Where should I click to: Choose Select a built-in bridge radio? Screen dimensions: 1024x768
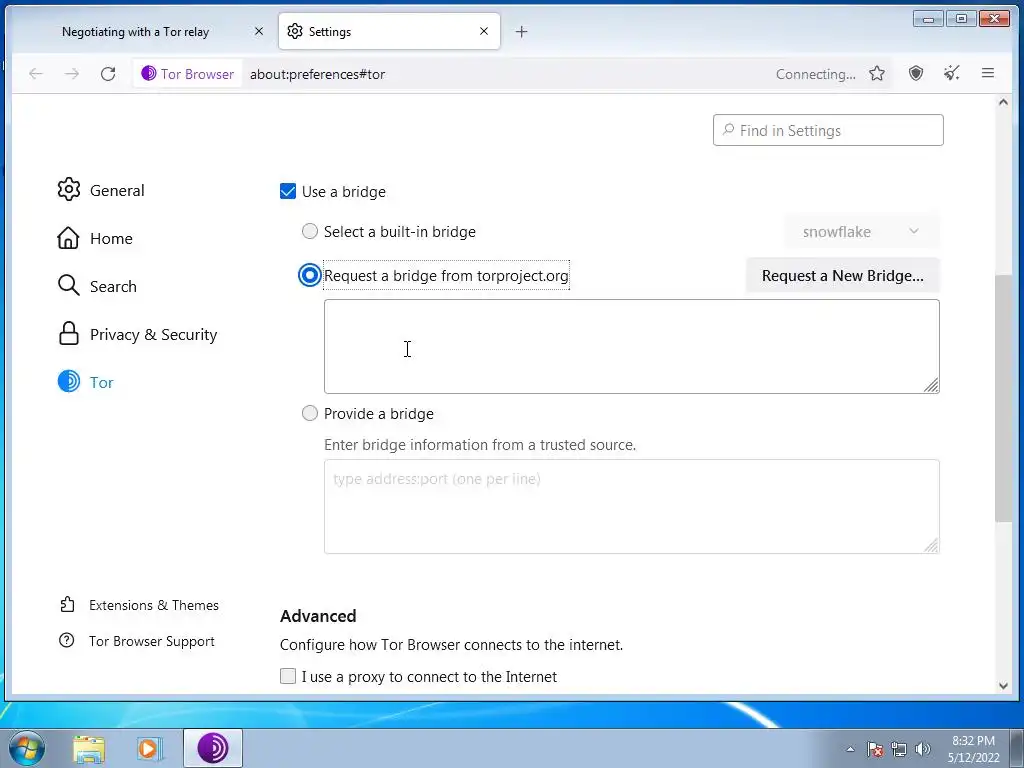pos(310,231)
